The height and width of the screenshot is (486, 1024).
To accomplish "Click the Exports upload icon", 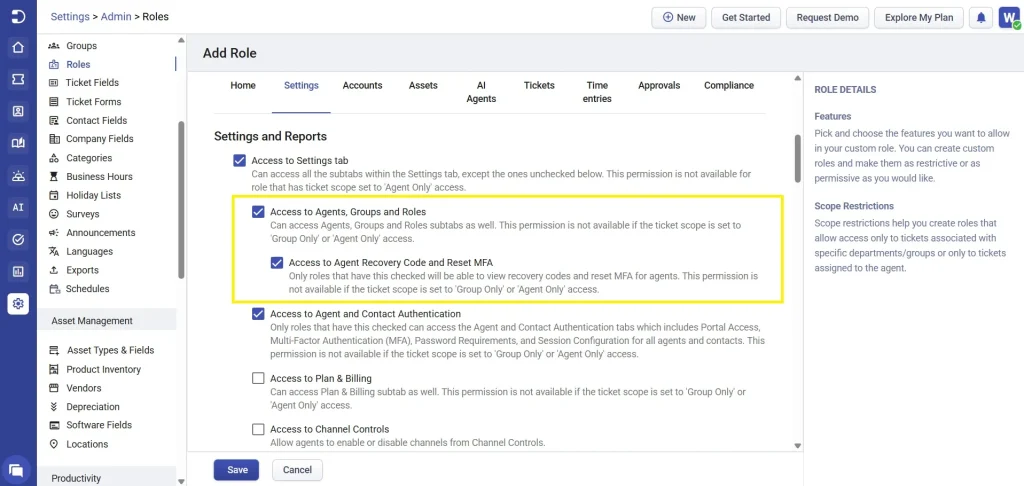I will tap(54, 270).
